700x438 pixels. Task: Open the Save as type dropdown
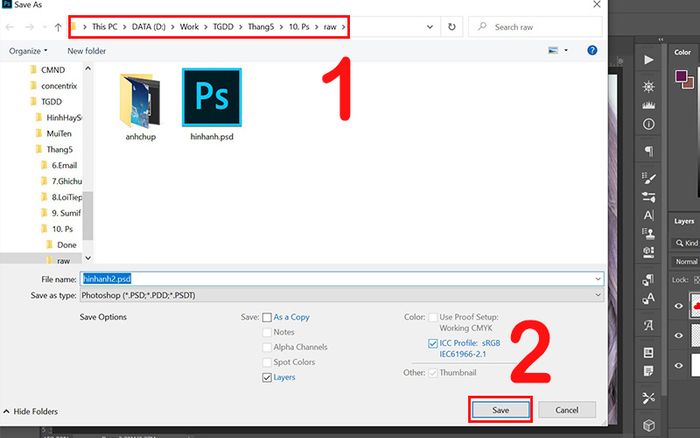pyautogui.click(x=342, y=295)
